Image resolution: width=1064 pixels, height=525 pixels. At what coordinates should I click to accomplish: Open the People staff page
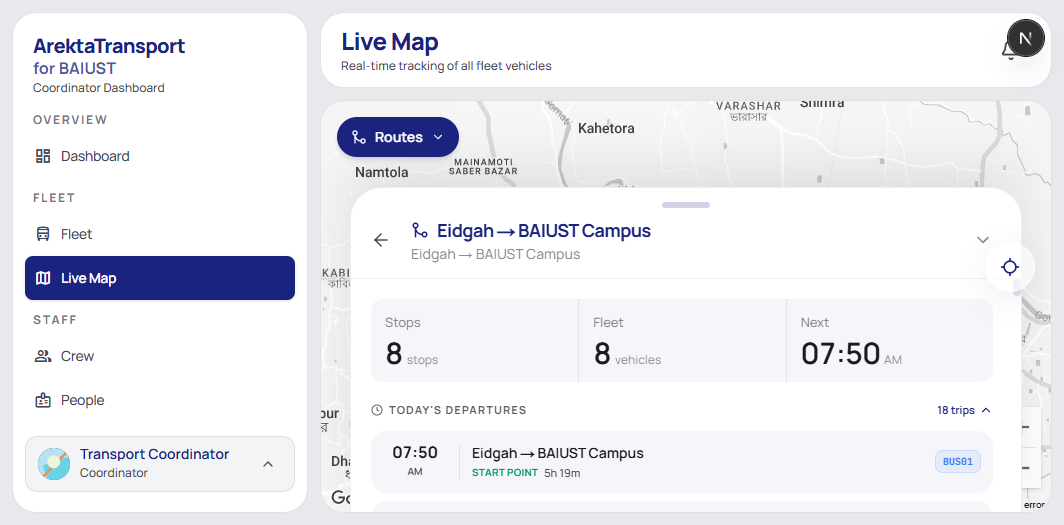coord(159,400)
